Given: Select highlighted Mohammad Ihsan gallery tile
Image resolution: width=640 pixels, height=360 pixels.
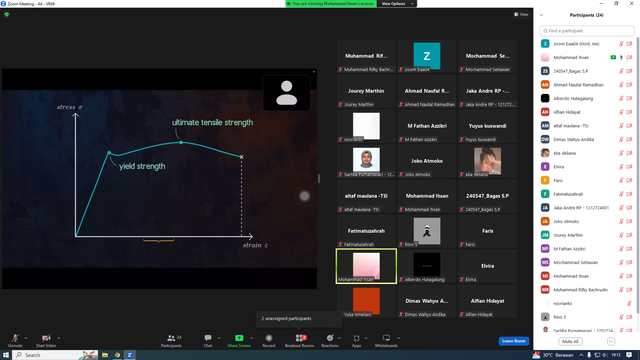Looking at the screenshot, I should tap(366, 266).
